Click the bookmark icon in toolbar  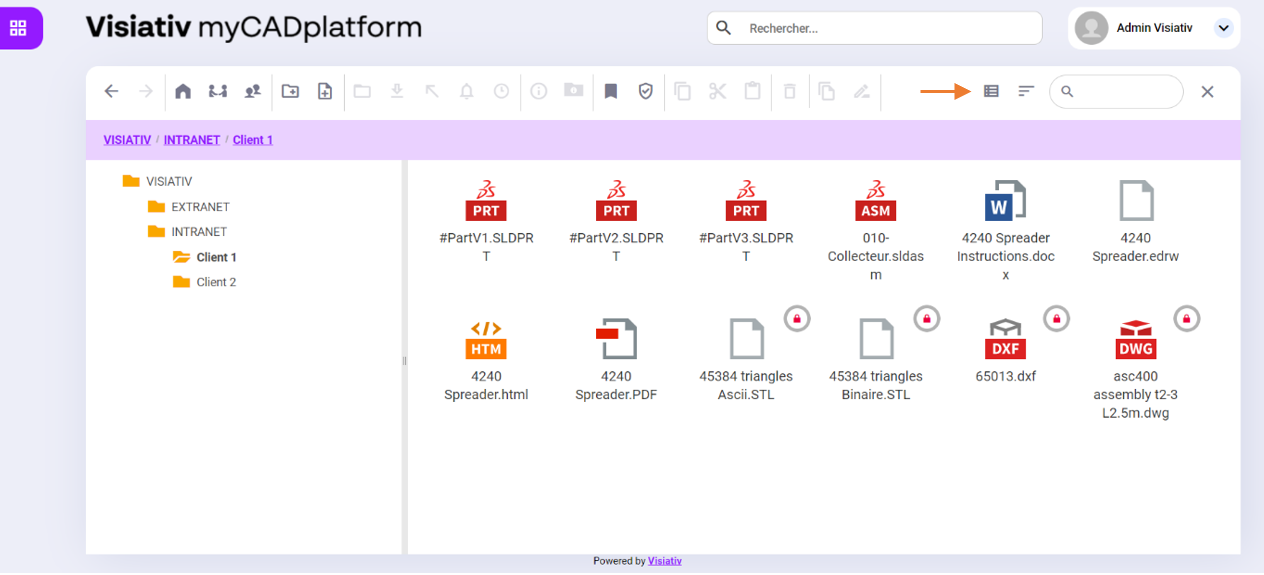click(x=611, y=91)
